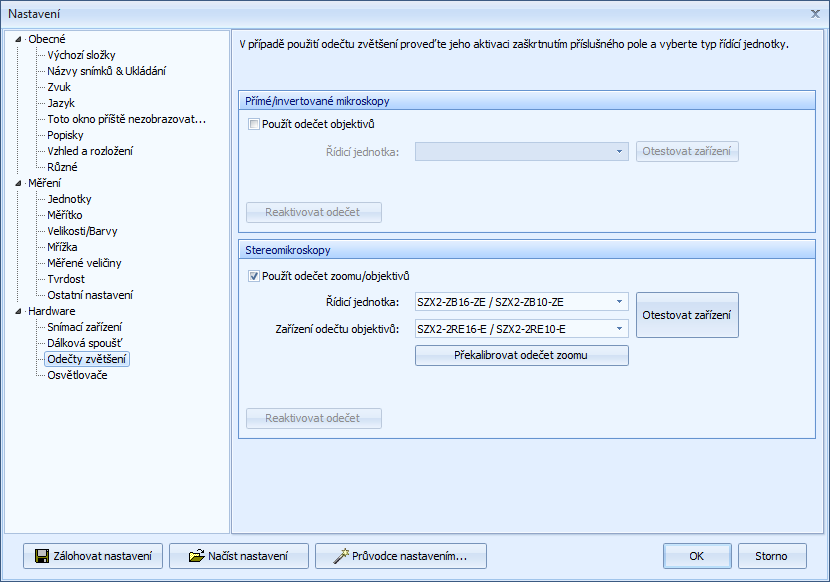Enable Použít odečet objektivů checkbox
830x582 pixels.
pyautogui.click(x=254, y=124)
